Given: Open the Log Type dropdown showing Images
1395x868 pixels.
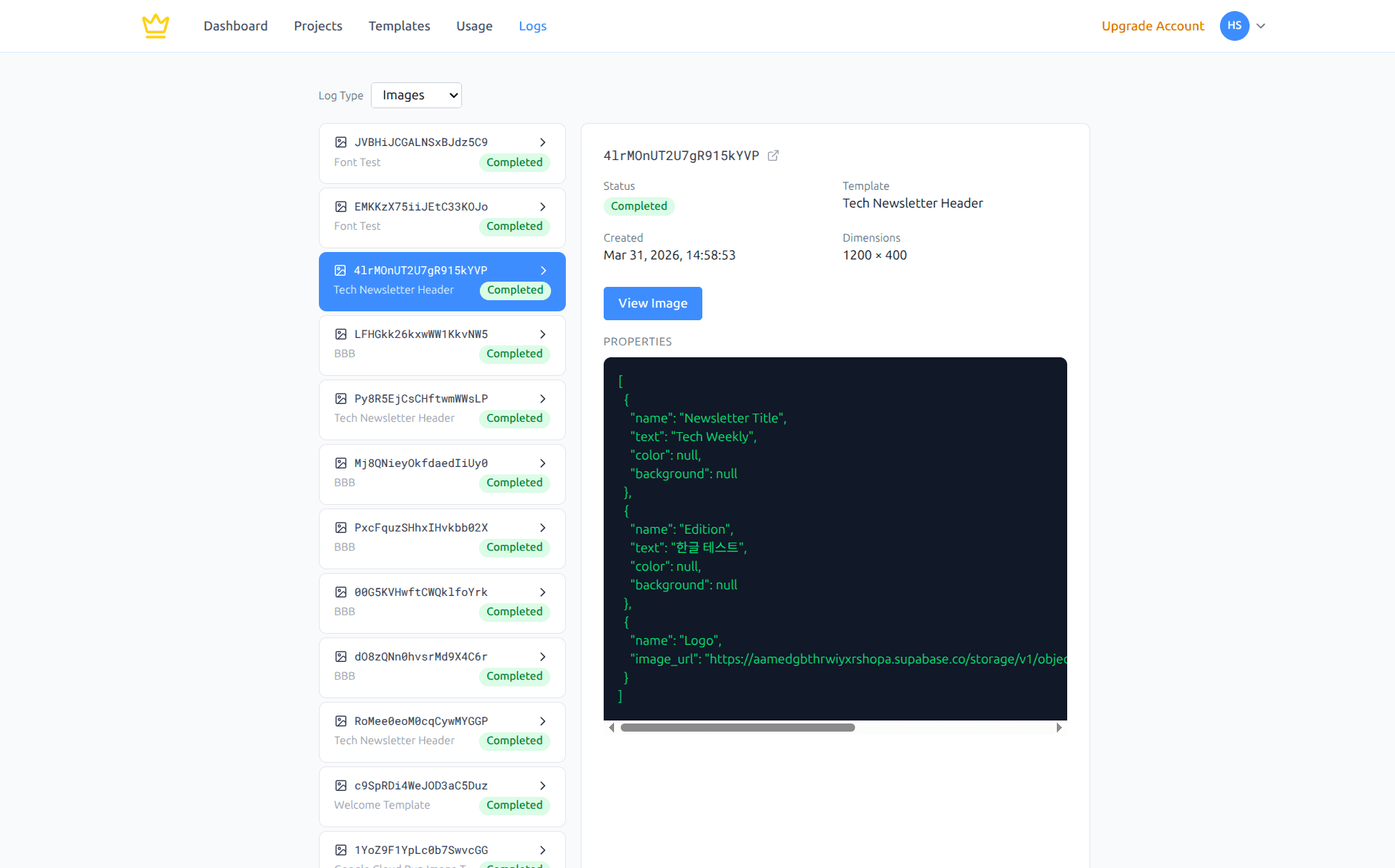Looking at the screenshot, I should pyautogui.click(x=416, y=95).
